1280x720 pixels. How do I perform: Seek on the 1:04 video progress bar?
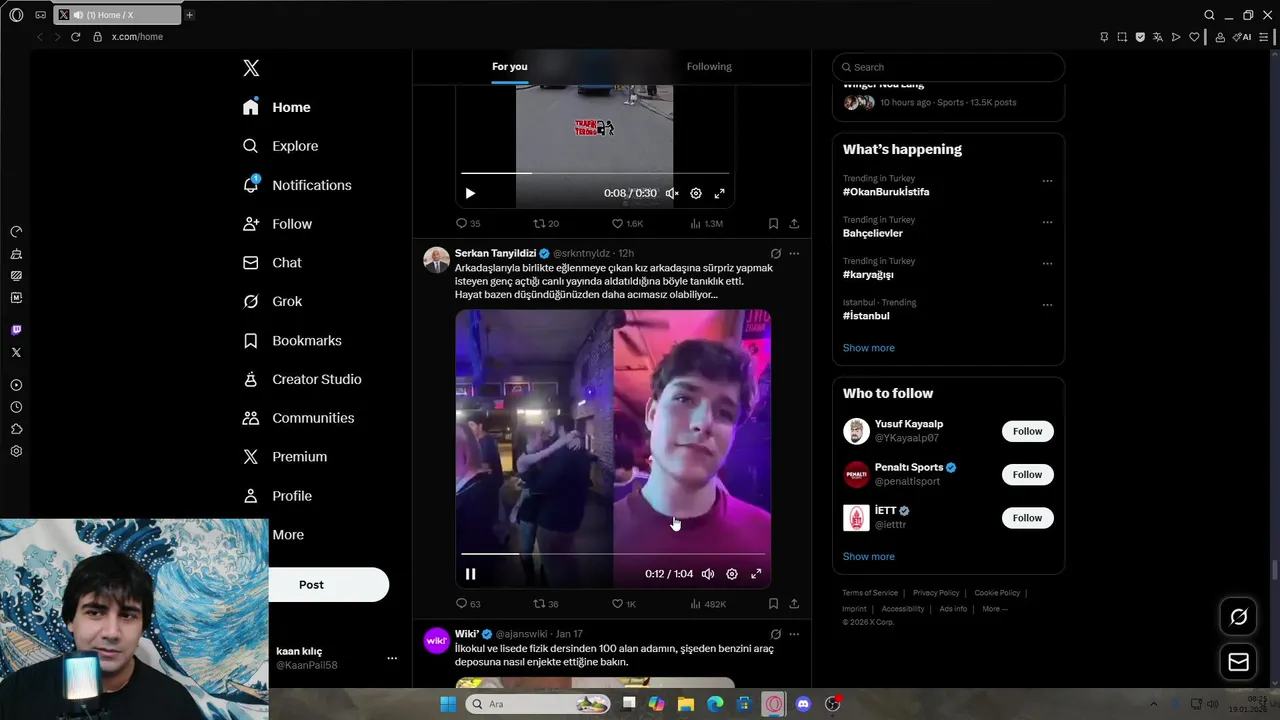click(612, 553)
